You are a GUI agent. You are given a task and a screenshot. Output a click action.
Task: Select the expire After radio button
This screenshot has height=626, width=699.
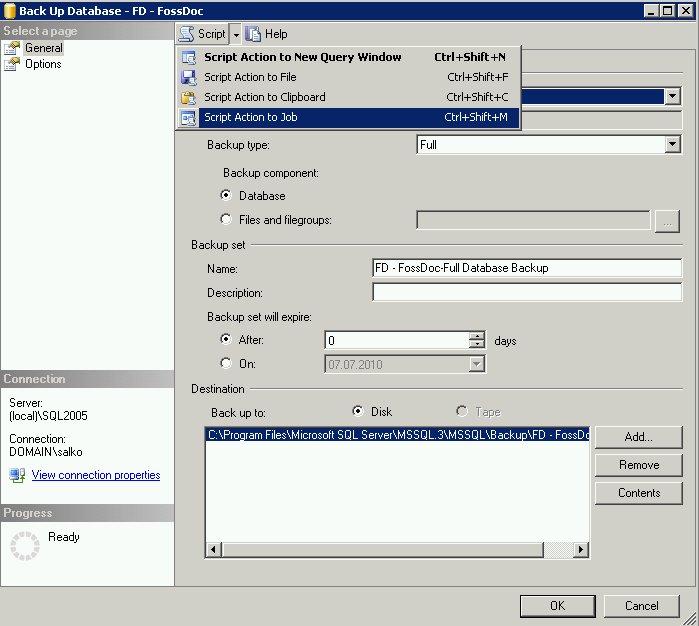click(226, 339)
